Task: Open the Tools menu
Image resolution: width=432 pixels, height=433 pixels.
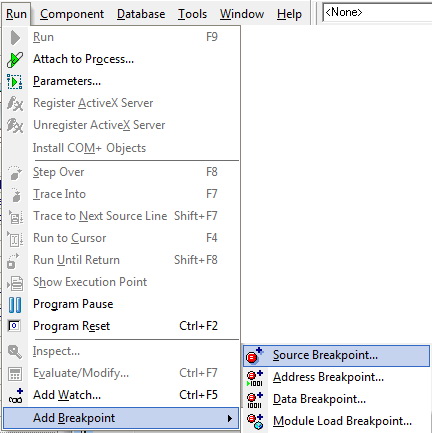Action: [192, 14]
